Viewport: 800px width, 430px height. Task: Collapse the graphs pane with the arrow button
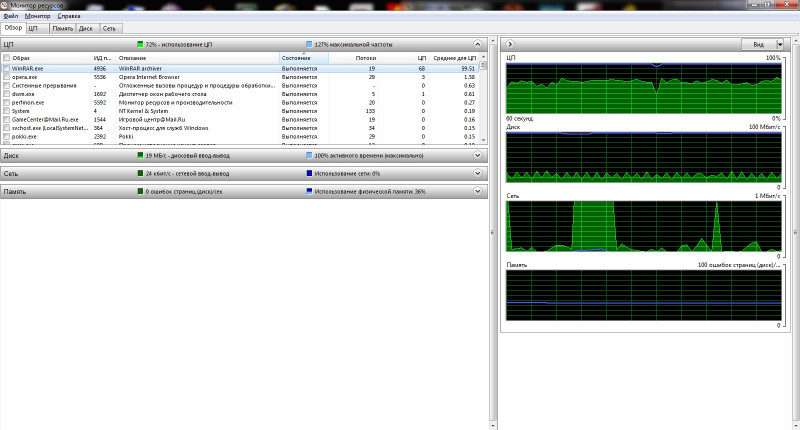[510, 45]
